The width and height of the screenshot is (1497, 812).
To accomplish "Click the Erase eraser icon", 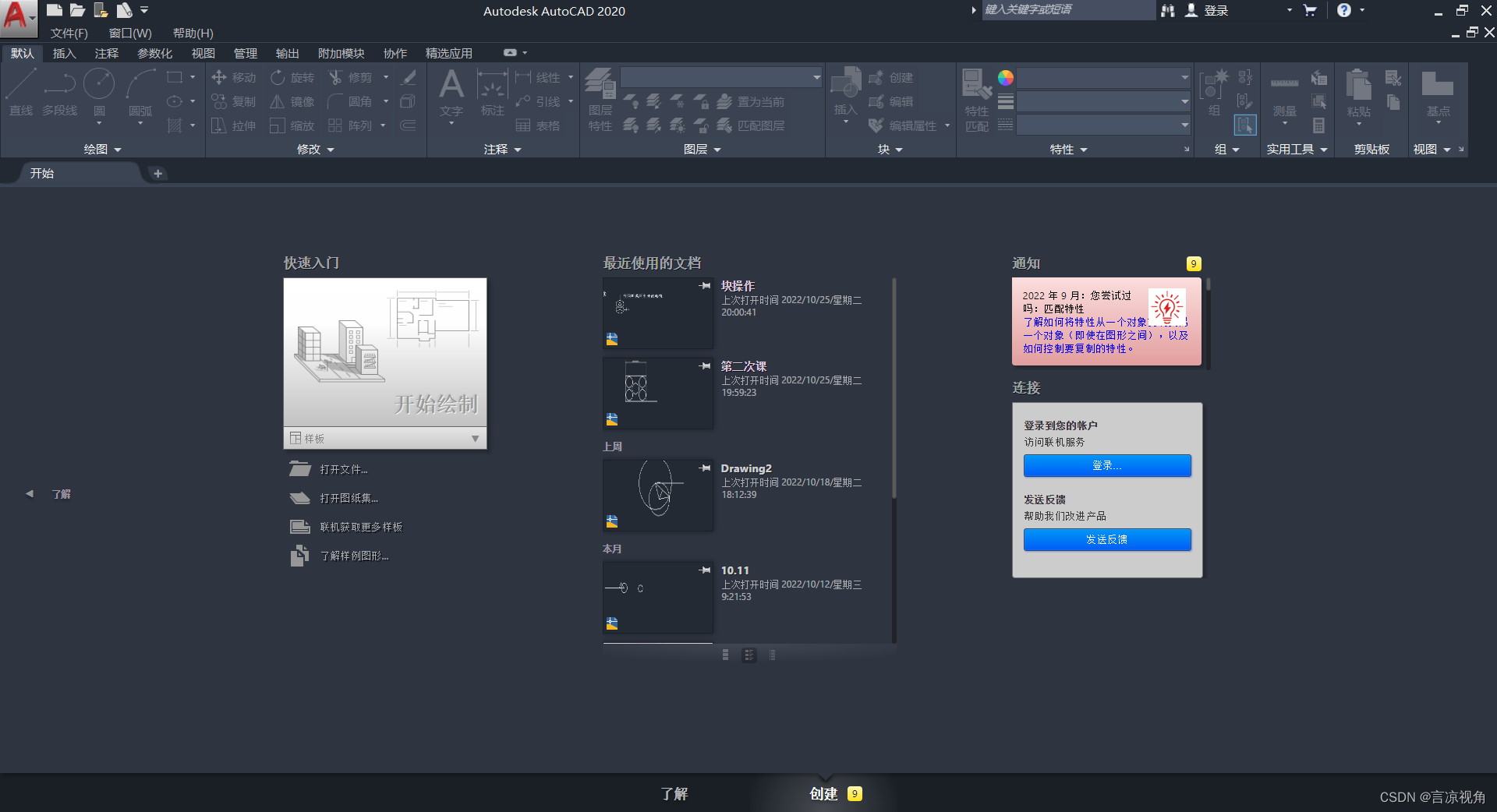I will (x=408, y=77).
